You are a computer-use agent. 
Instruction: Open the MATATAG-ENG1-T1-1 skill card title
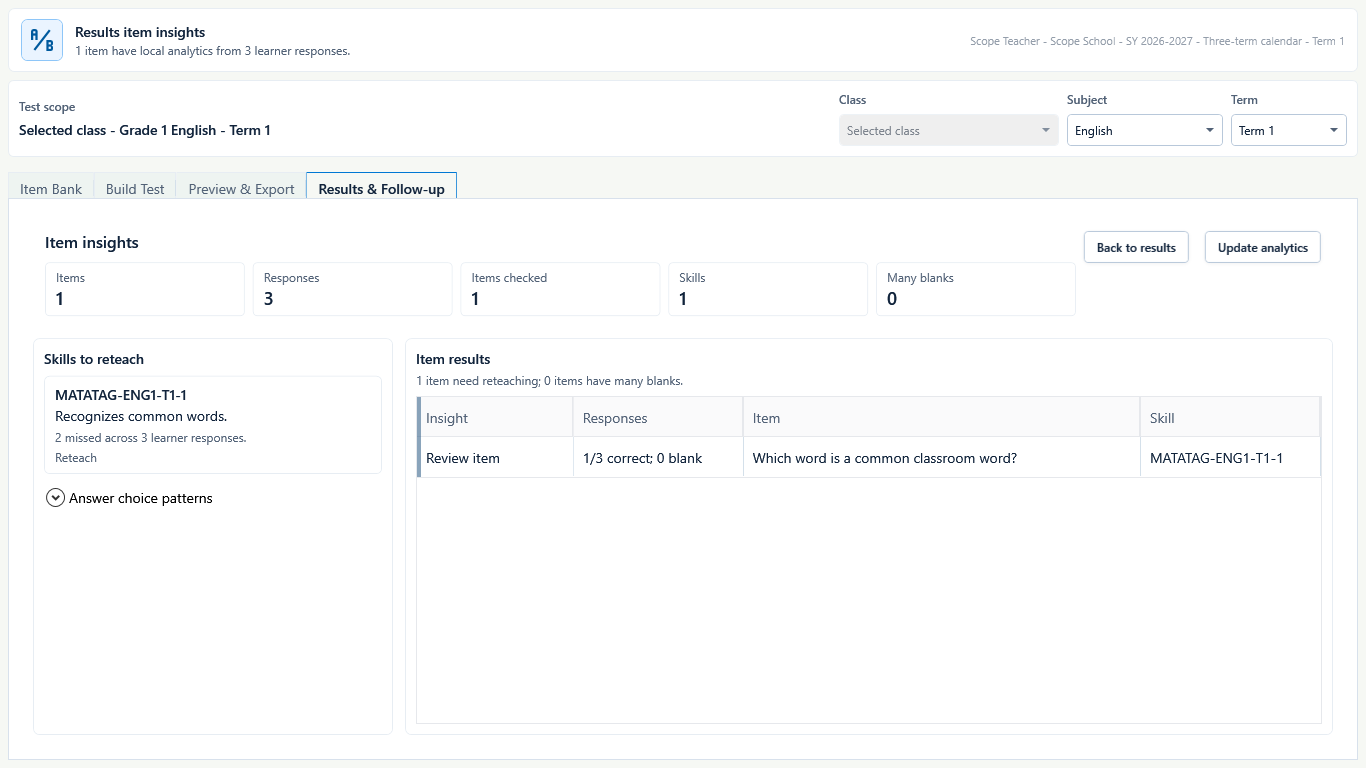tap(121, 395)
